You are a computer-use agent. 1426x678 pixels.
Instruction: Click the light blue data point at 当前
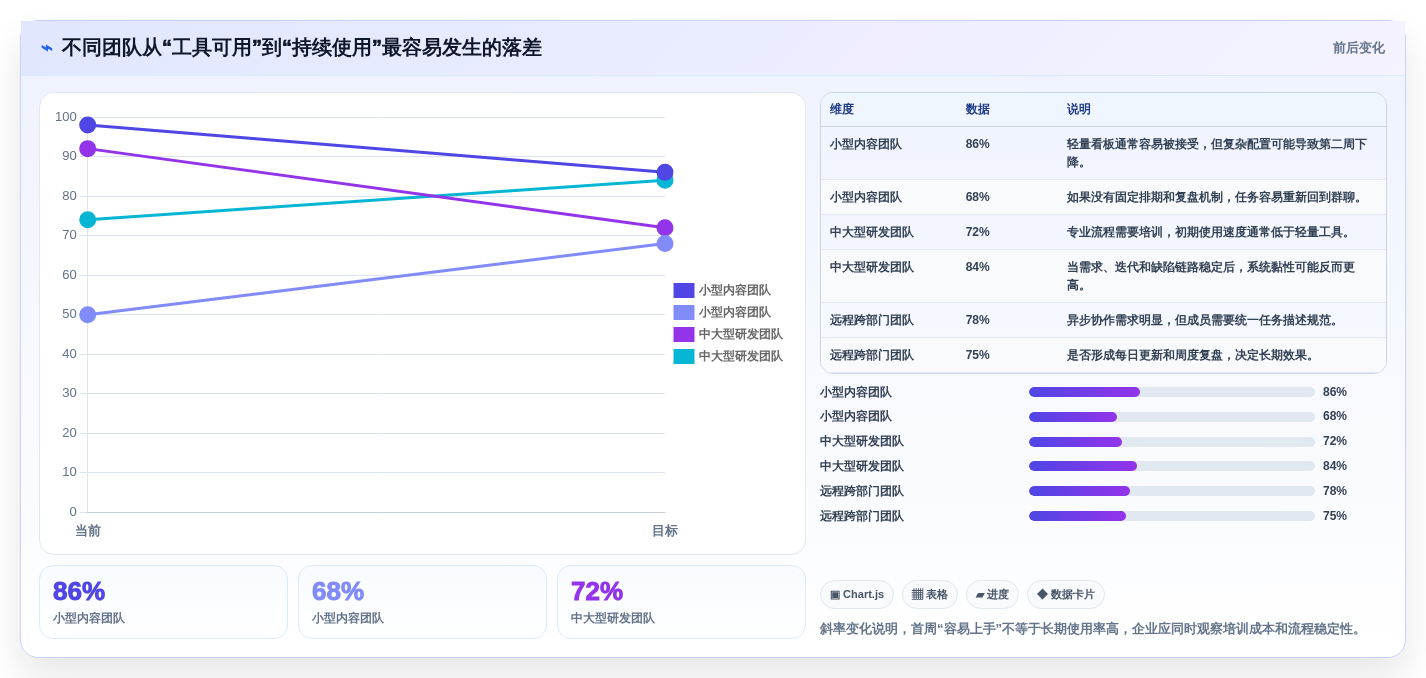(88, 315)
